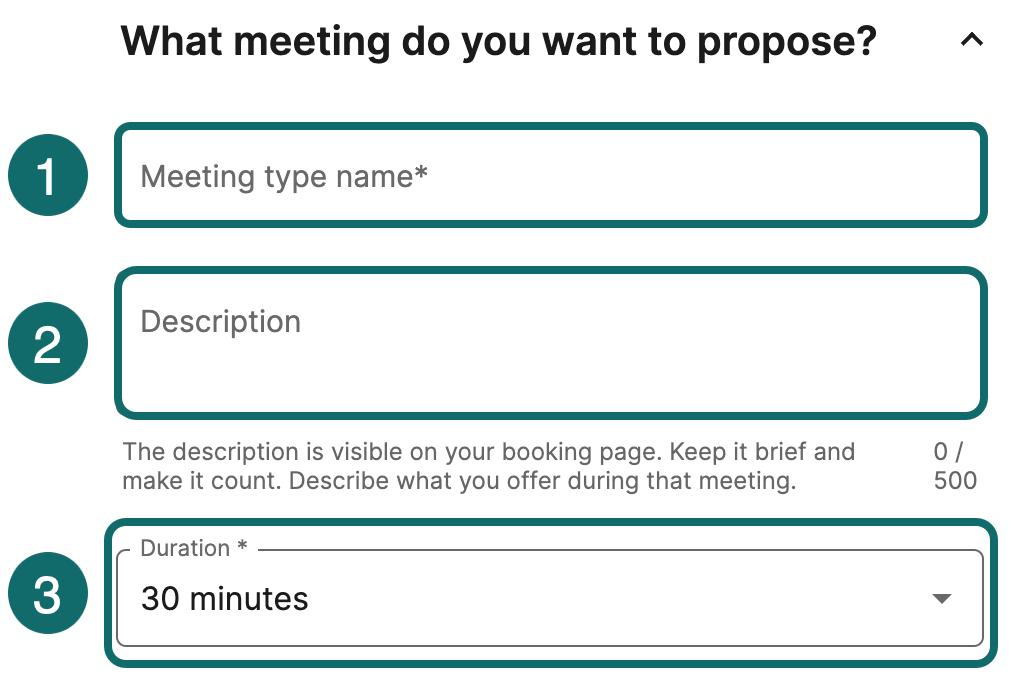Click the step 2 numbered badge
This screenshot has width=1012, height=682.
47,343
